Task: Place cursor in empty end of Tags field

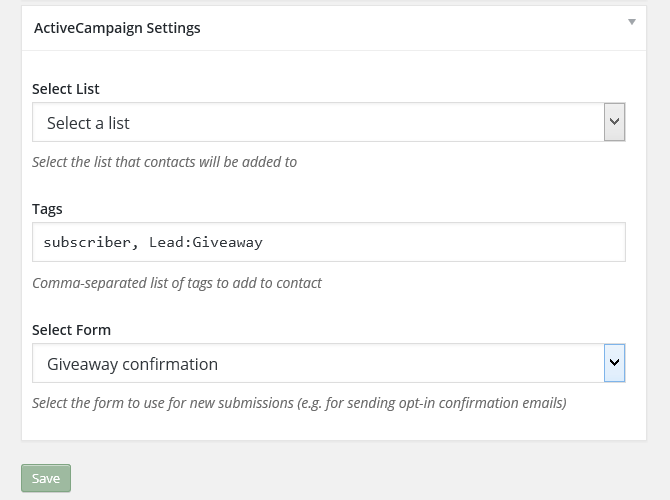Action: [x=450, y=242]
